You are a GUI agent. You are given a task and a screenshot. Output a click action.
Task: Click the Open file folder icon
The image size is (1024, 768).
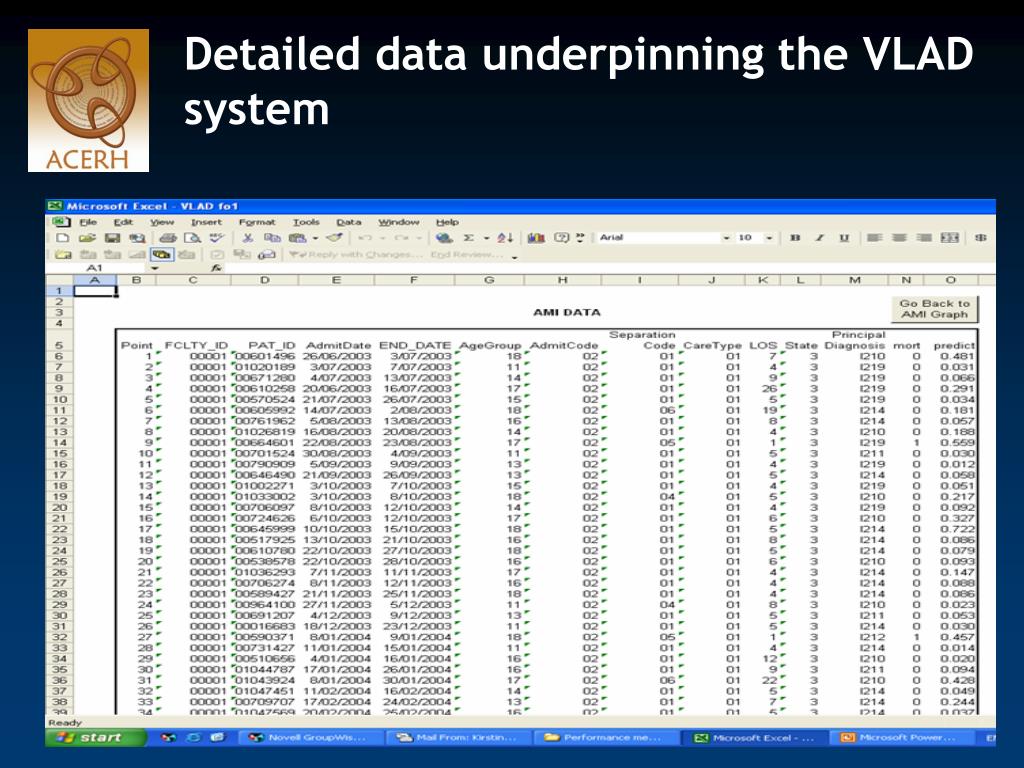[88, 238]
